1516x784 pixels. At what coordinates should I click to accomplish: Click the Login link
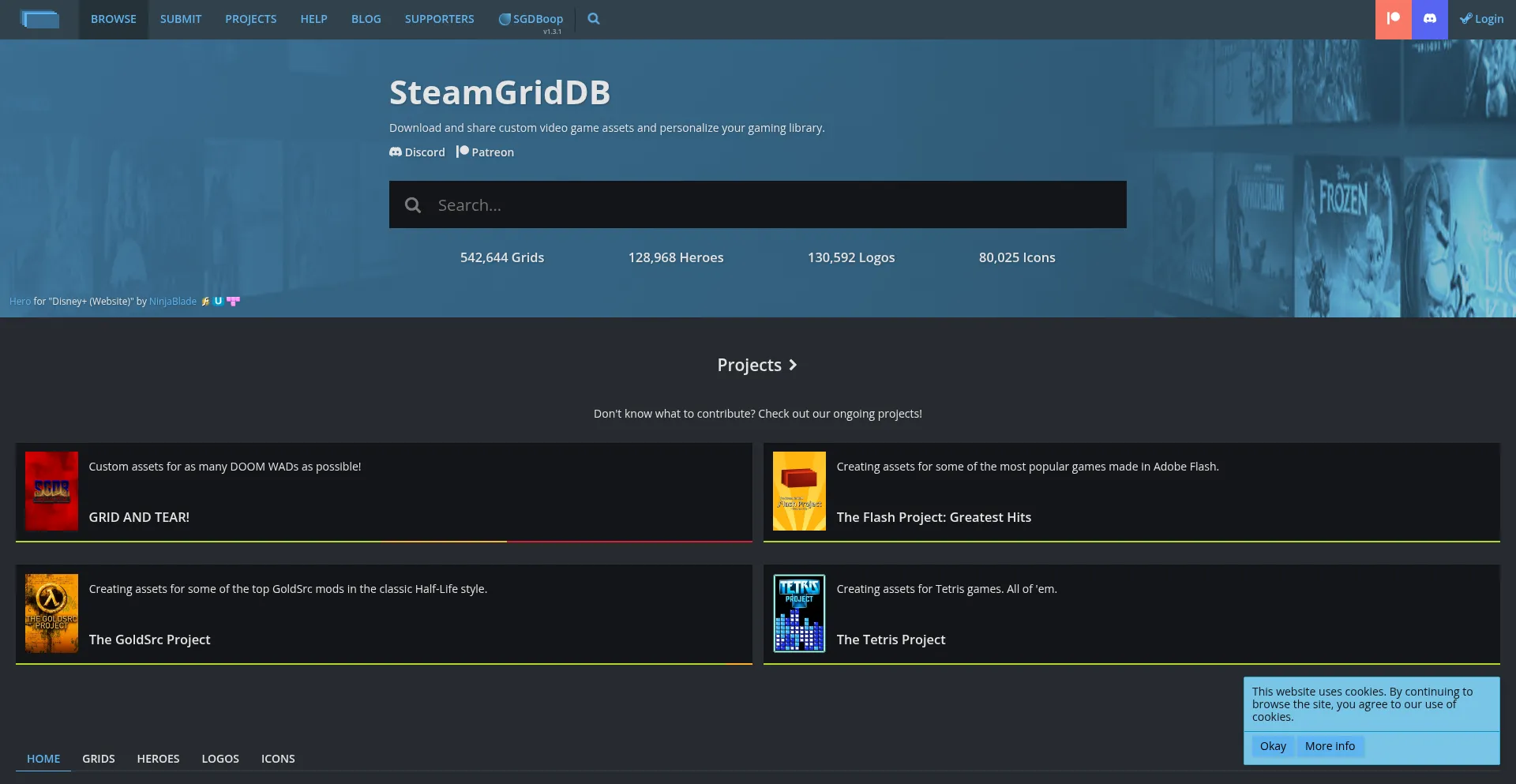(1482, 19)
